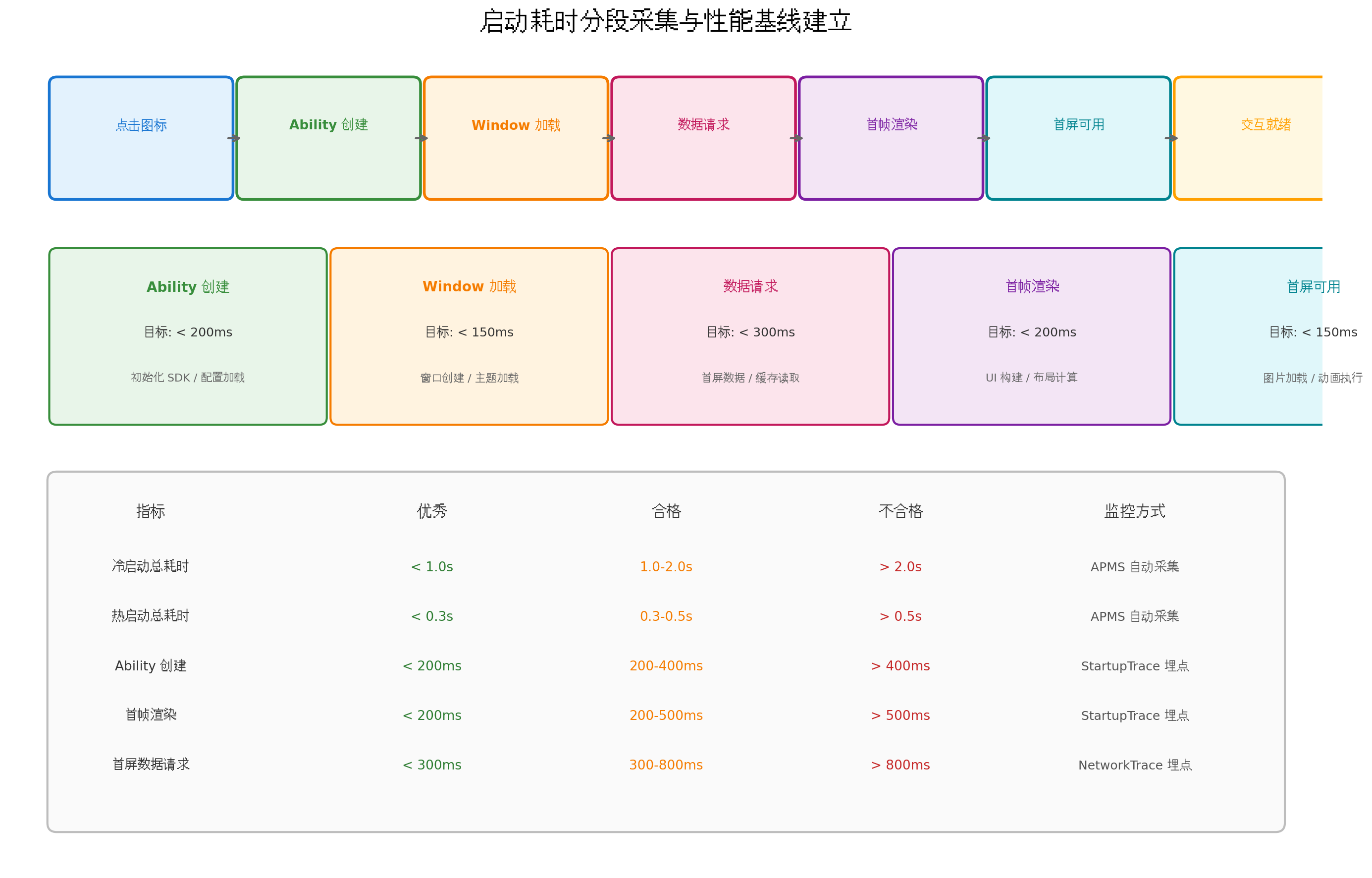The height and width of the screenshot is (878, 1372).
Task: Click the 首帧渲染 box in the flow row
Action: [x=891, y=138]
